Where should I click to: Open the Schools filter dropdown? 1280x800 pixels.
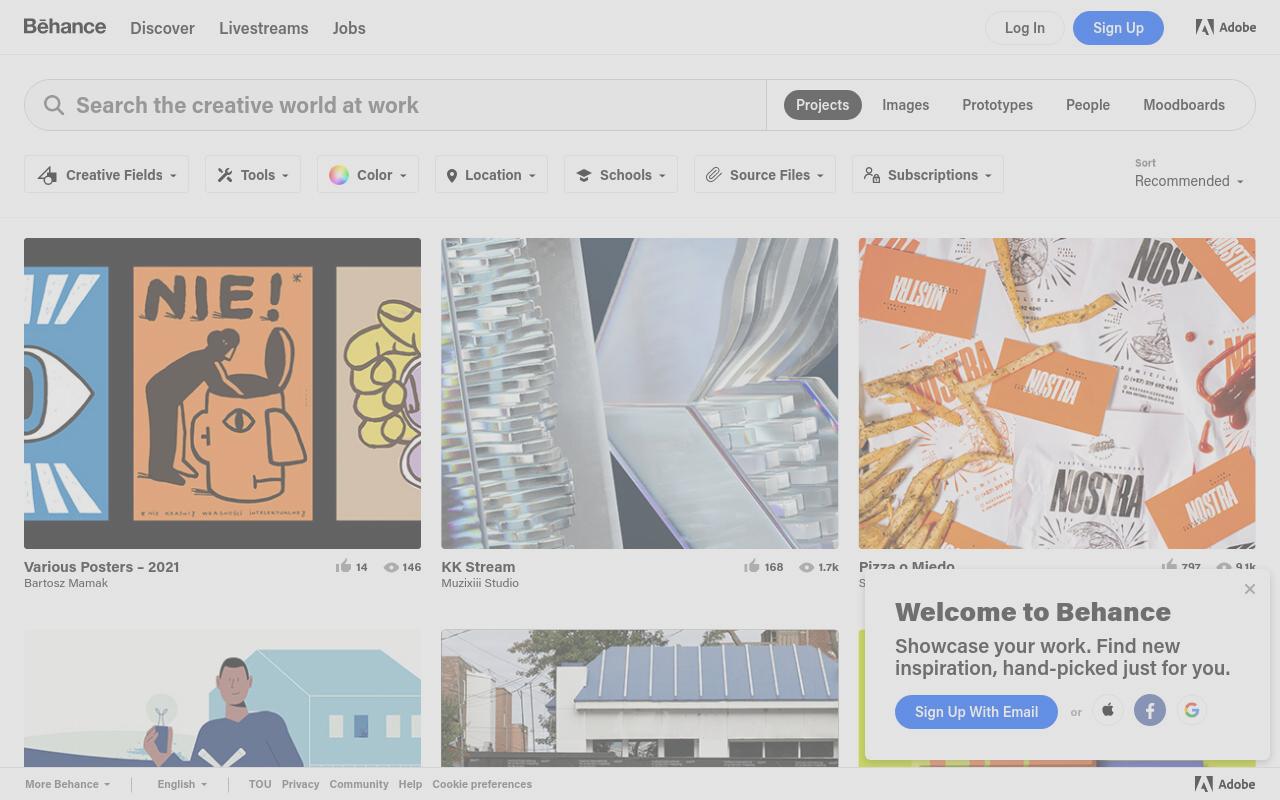[621, 175]
